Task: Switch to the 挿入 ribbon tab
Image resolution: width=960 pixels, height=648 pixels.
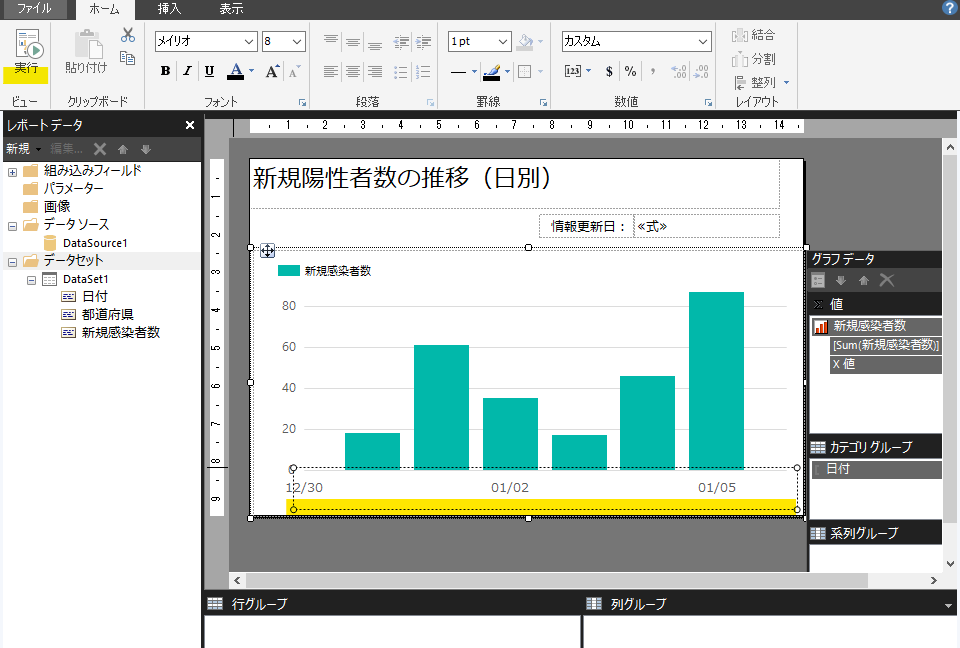Action: click(169, 9)
